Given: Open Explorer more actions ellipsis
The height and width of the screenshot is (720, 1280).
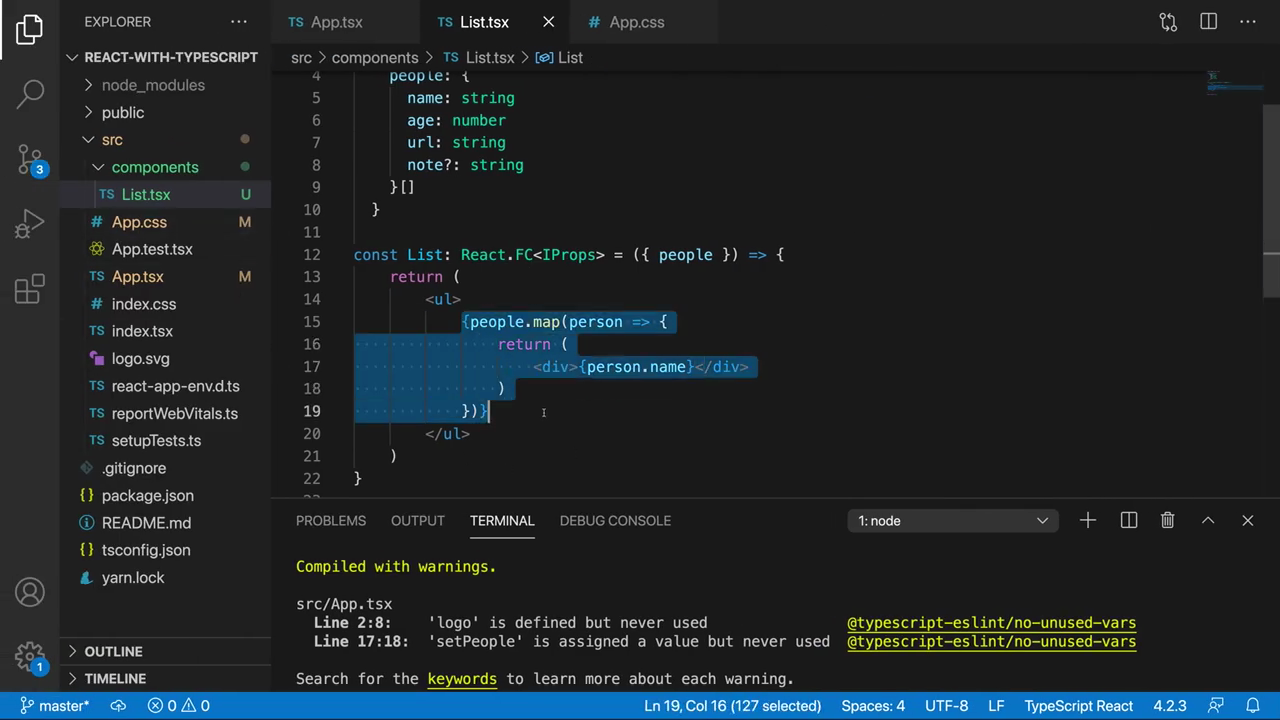Looking at the screenshot, I should [239, 22].
